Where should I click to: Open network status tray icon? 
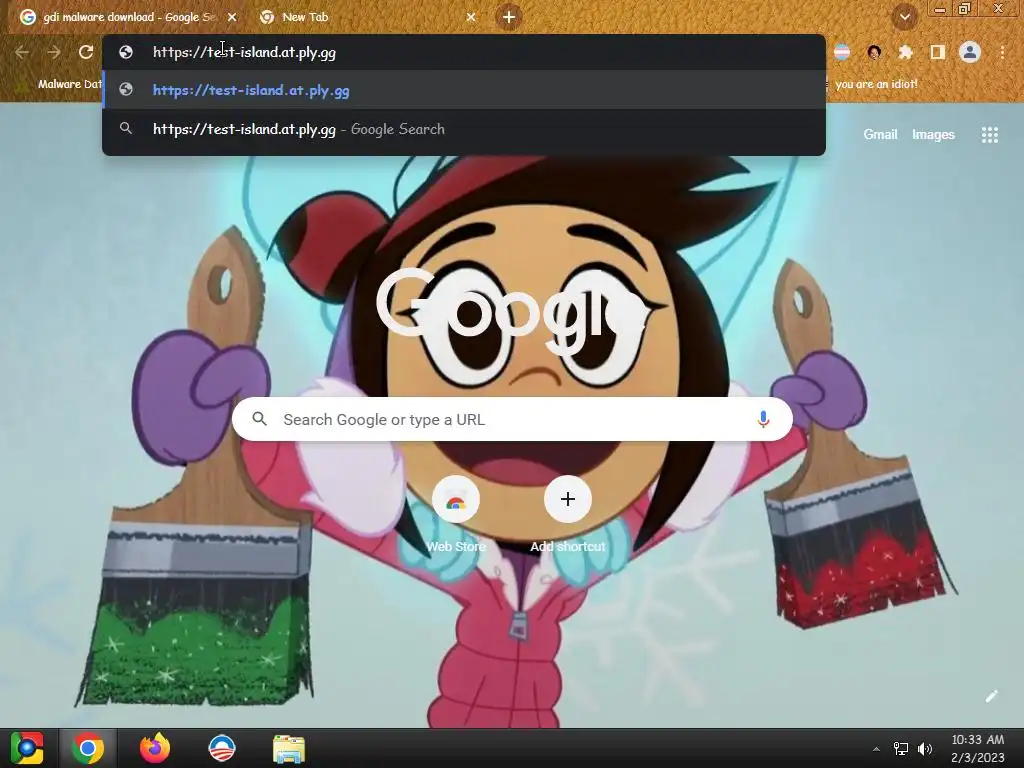tap(901, 749)
